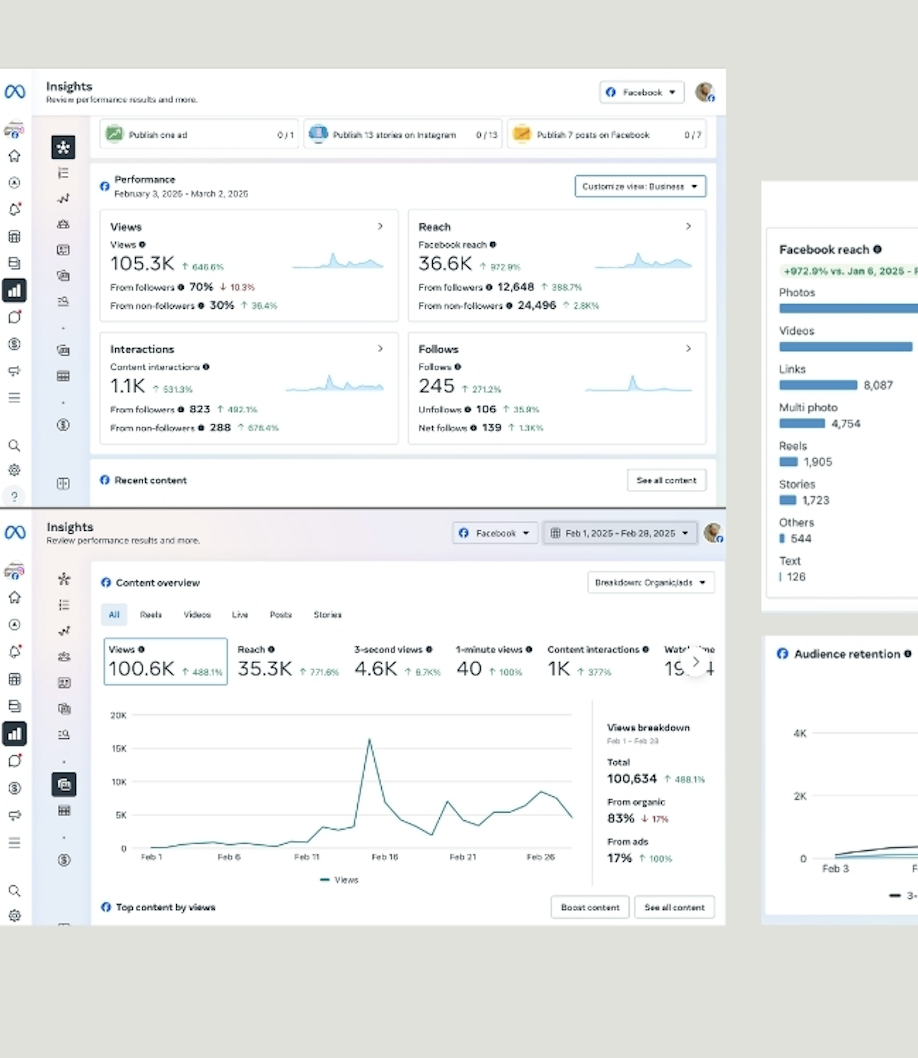Switch to the Reels tab

pos(151,615)
